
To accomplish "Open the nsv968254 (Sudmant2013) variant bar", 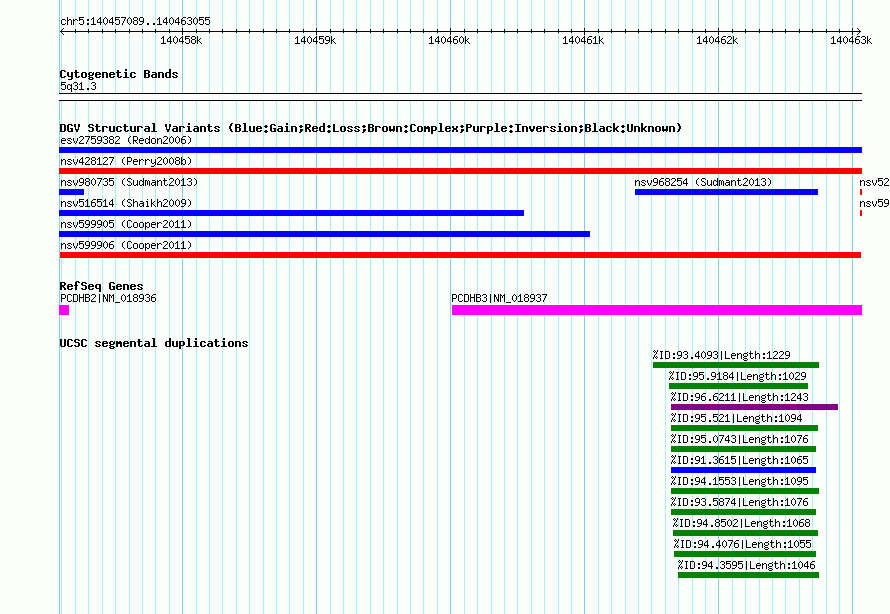I will pos(726,192).
